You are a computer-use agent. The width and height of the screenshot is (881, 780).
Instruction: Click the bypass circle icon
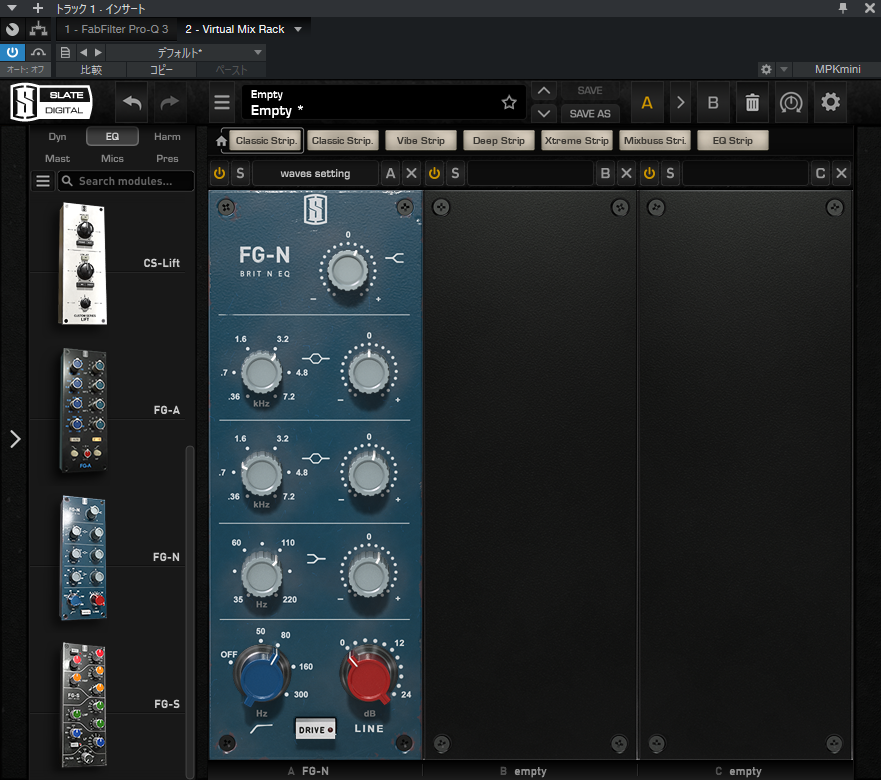[12, 29]
